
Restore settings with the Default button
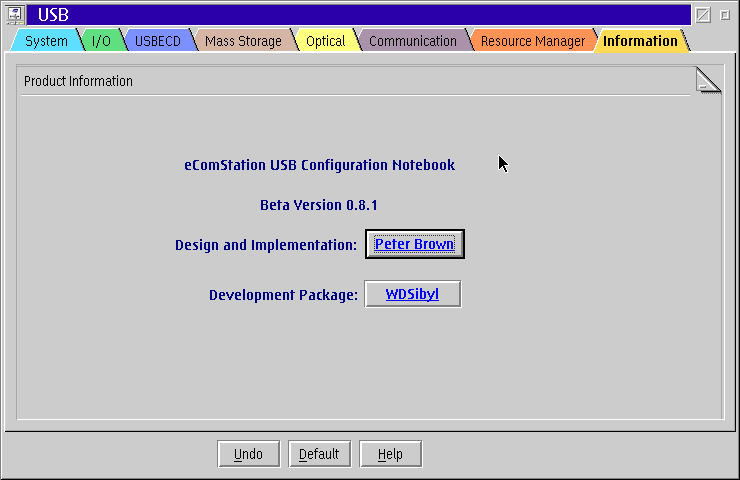tap(320, 454)
